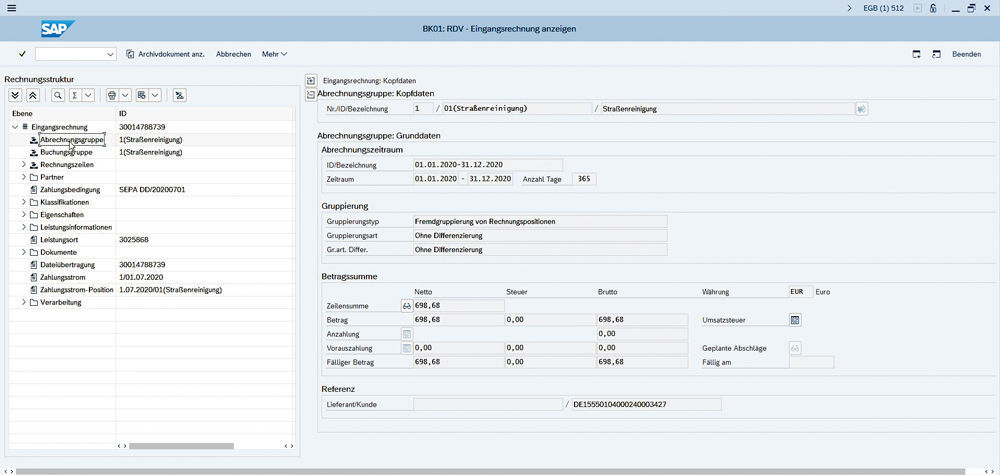1000x475 pixels.
Task: Click the Beenden button
Action: pyautogui.click(x=966, y=54)
